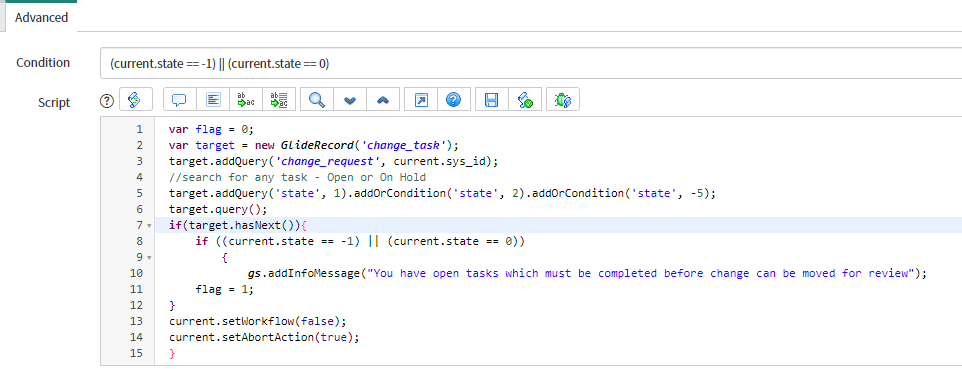Click the syntax check script icon
Screen dimensions: 962x369
point(525,100)
